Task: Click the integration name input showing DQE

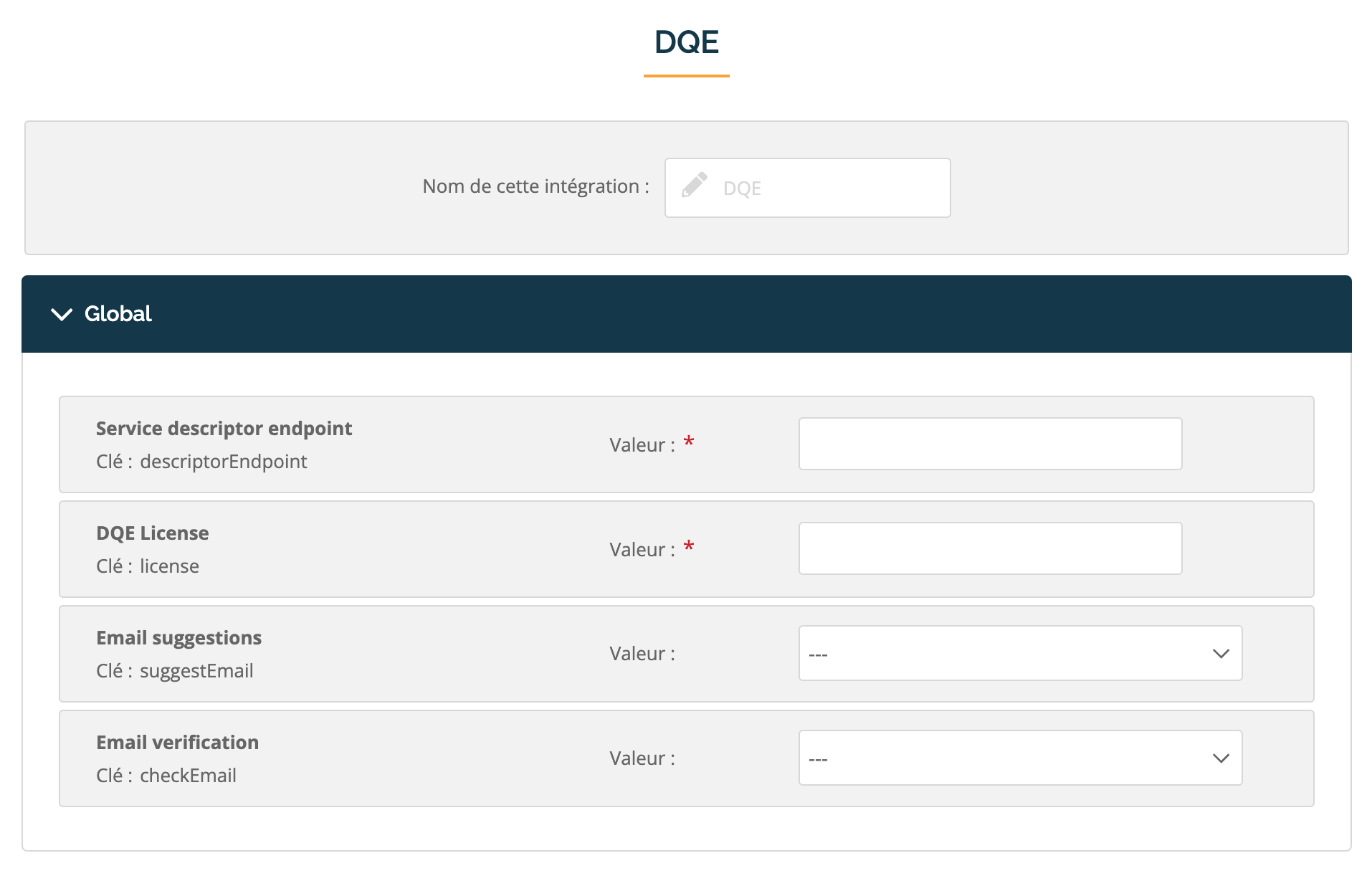Action: pos(807,188)
